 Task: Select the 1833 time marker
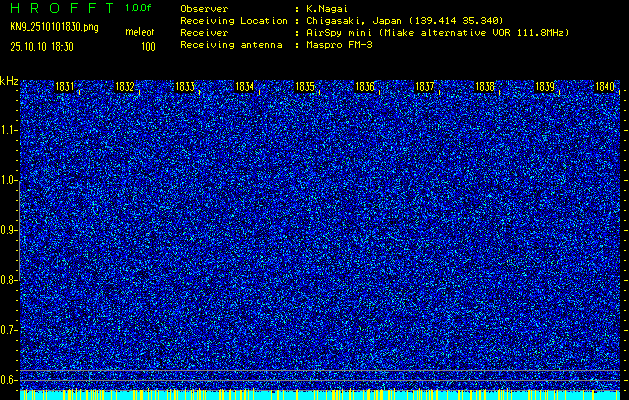pos(185,87)
